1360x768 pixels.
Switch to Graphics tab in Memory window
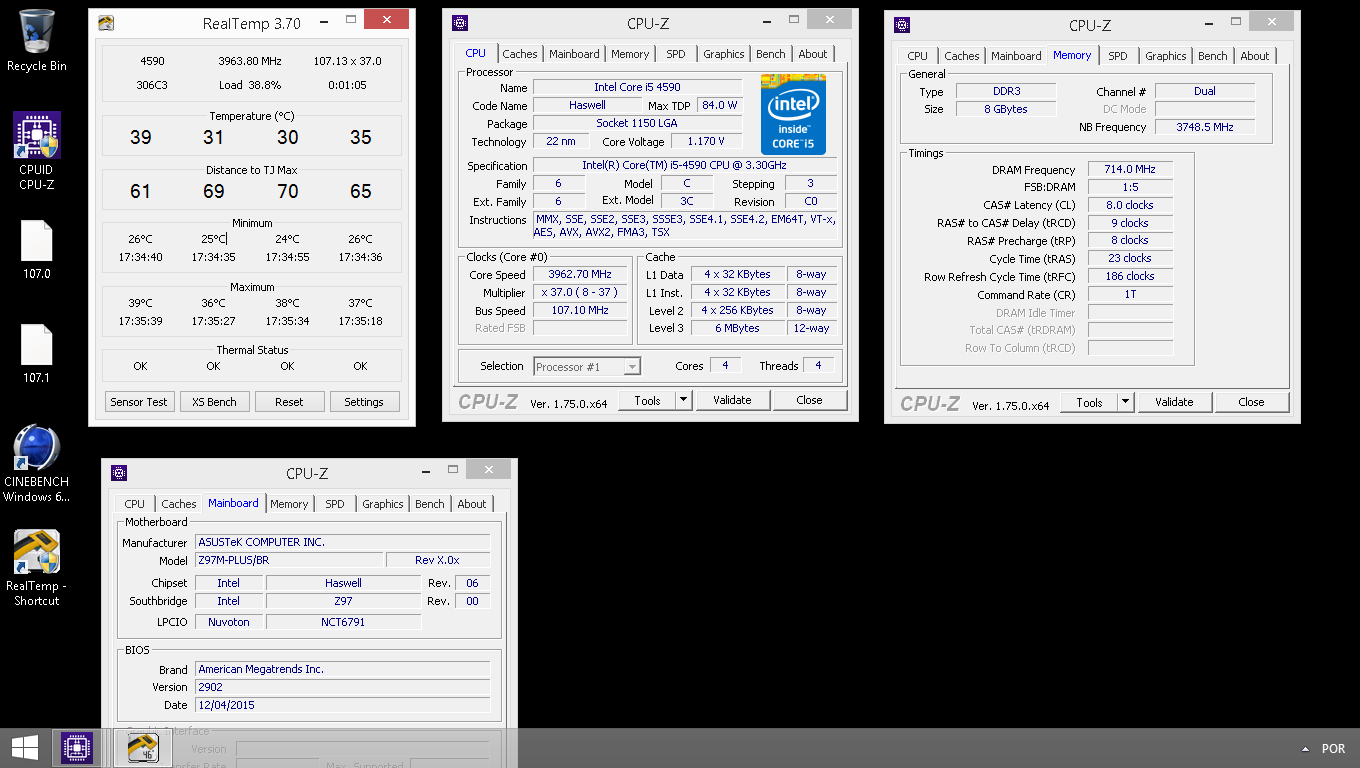coord(1165,56)
